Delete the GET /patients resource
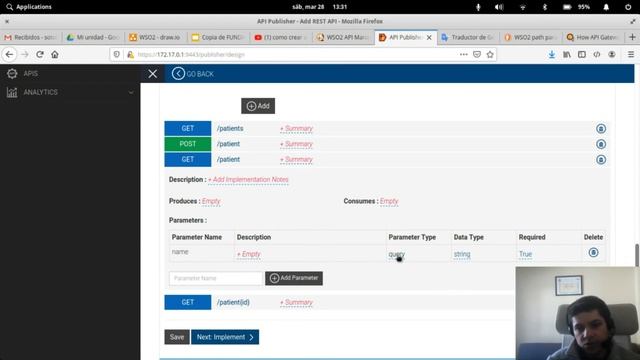This screenshot has width=640, height=360. [600, 129]
